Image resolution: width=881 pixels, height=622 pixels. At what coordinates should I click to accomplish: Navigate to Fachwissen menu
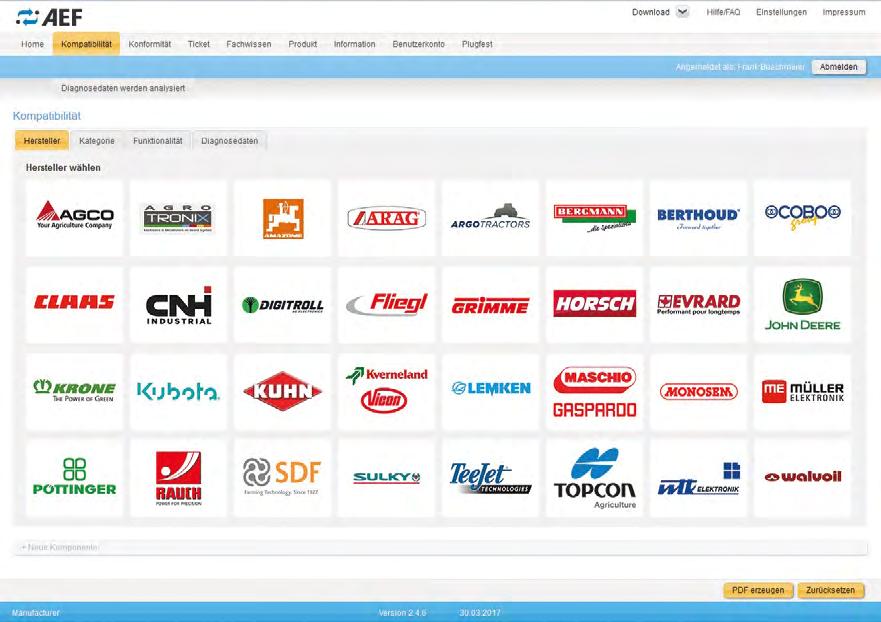[x=248, y=44]
